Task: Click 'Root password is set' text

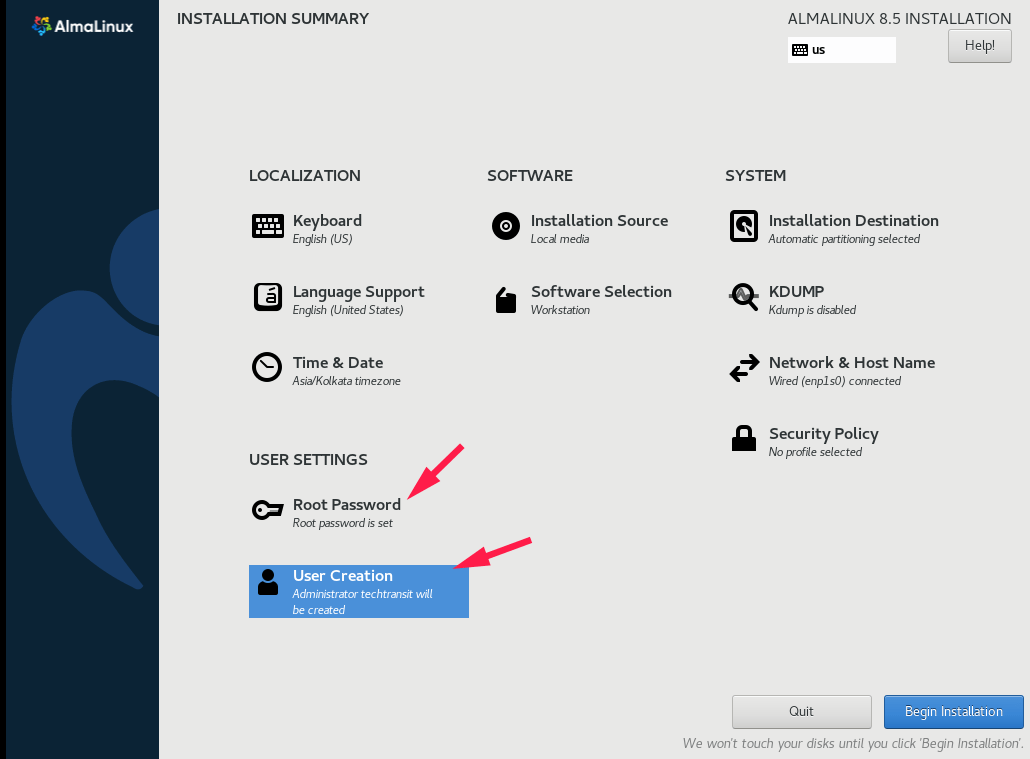Action: (342, 523)
